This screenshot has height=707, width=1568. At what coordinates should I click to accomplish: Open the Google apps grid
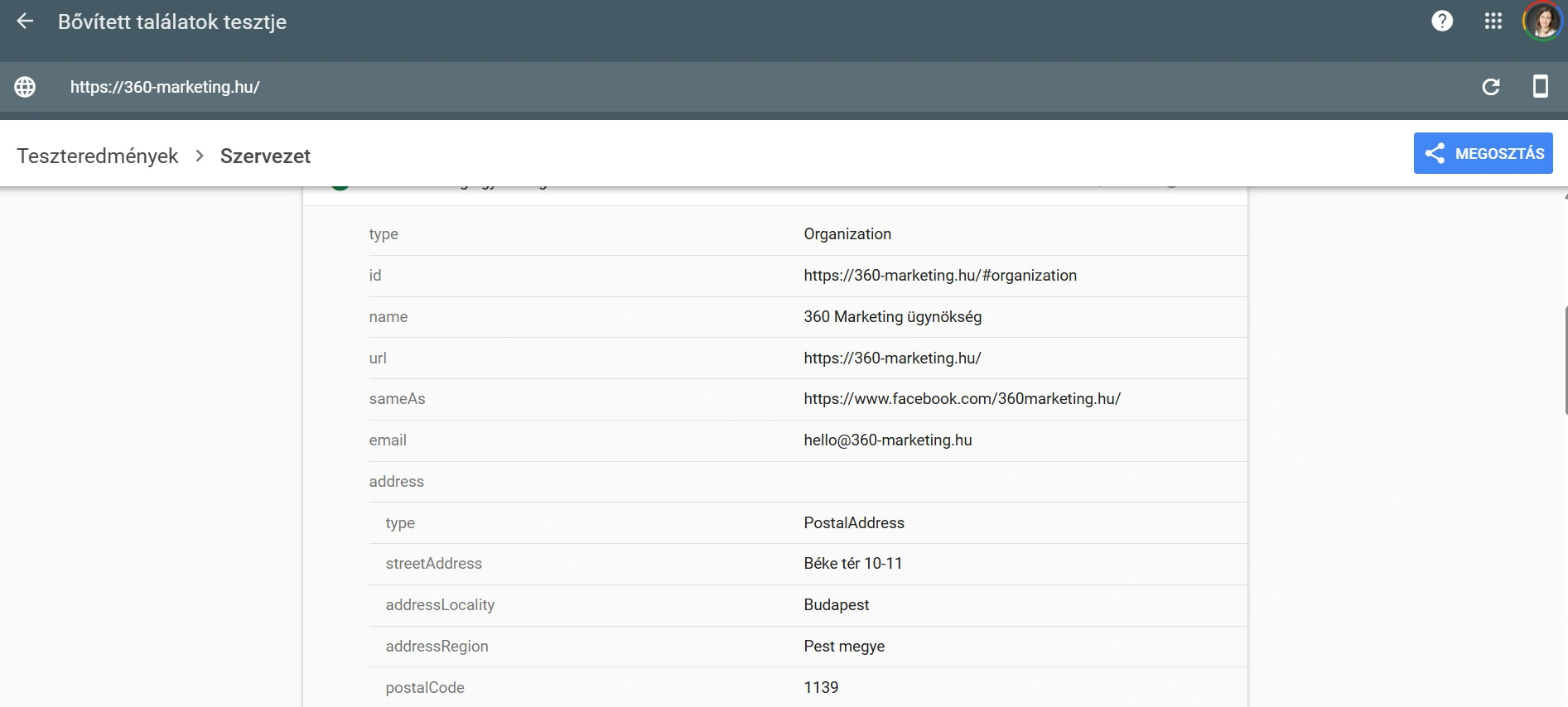[1493, 22]
